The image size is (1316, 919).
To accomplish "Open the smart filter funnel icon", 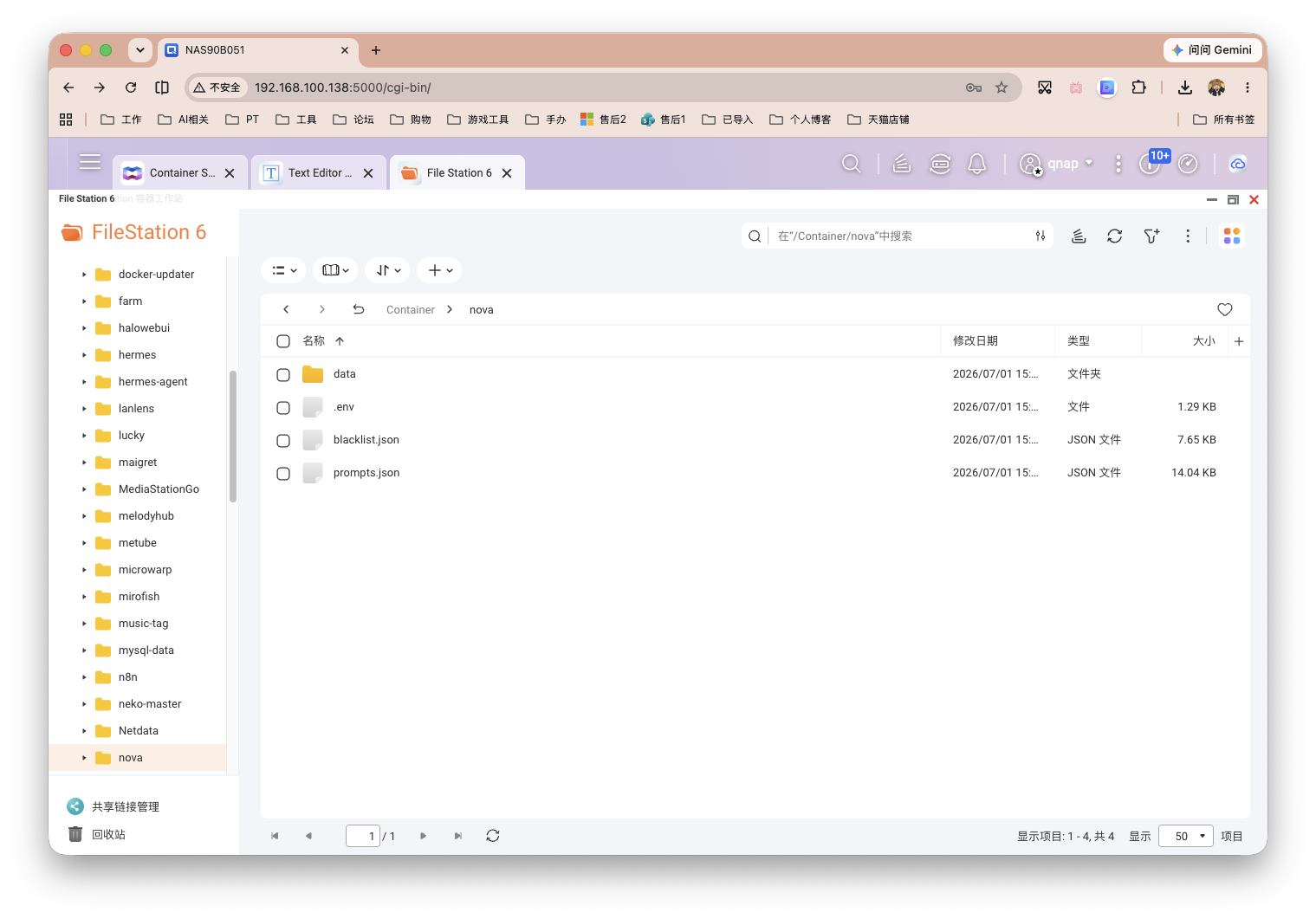I will pyautogui.click(x=1151, y=236).
